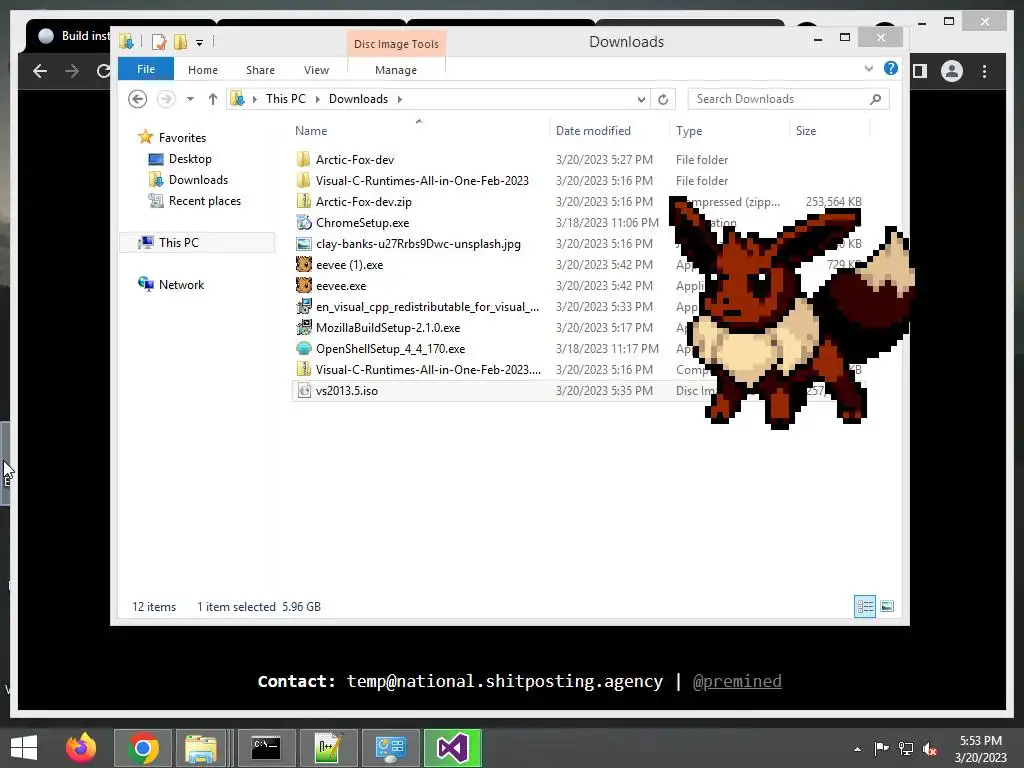The image size is (1024, 768).
Task: Open the Windows Start button
Action: pos(24,748)
